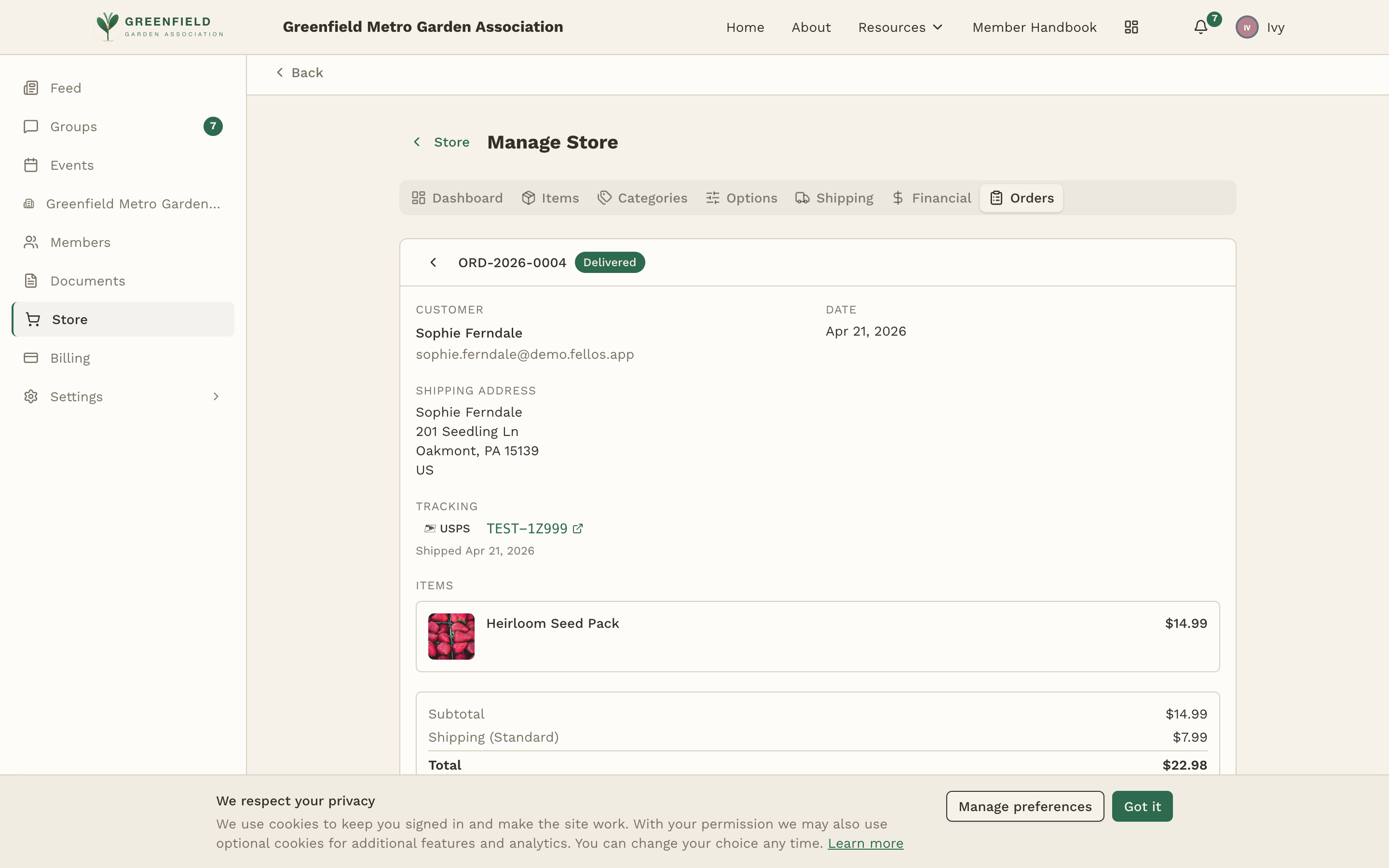This screenshot has width=1389, height=868.
Task: Click the Greenfield Metro Garden building icon
Action: point(29,203)
